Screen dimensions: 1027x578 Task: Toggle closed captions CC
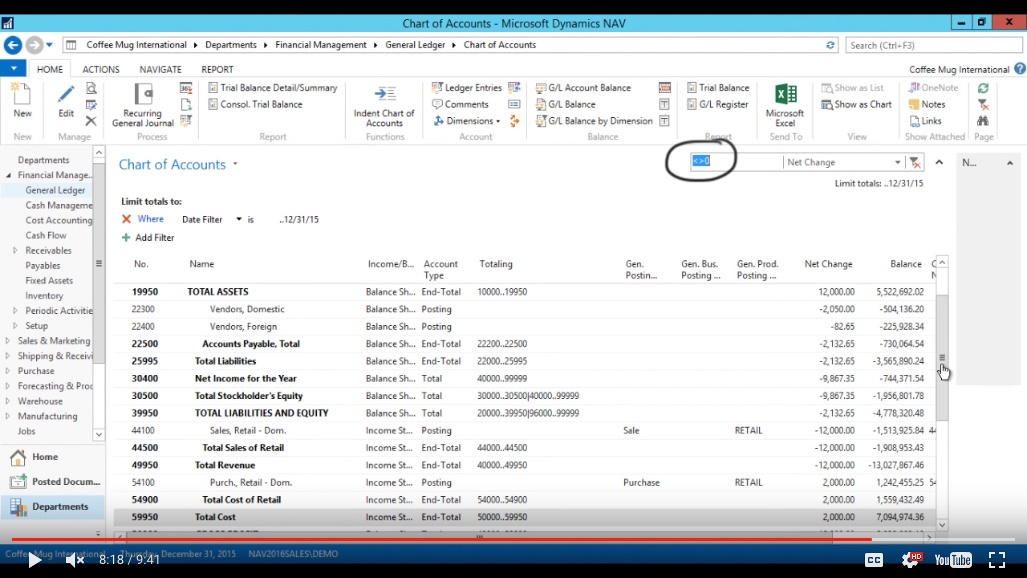tap(874, 560)
